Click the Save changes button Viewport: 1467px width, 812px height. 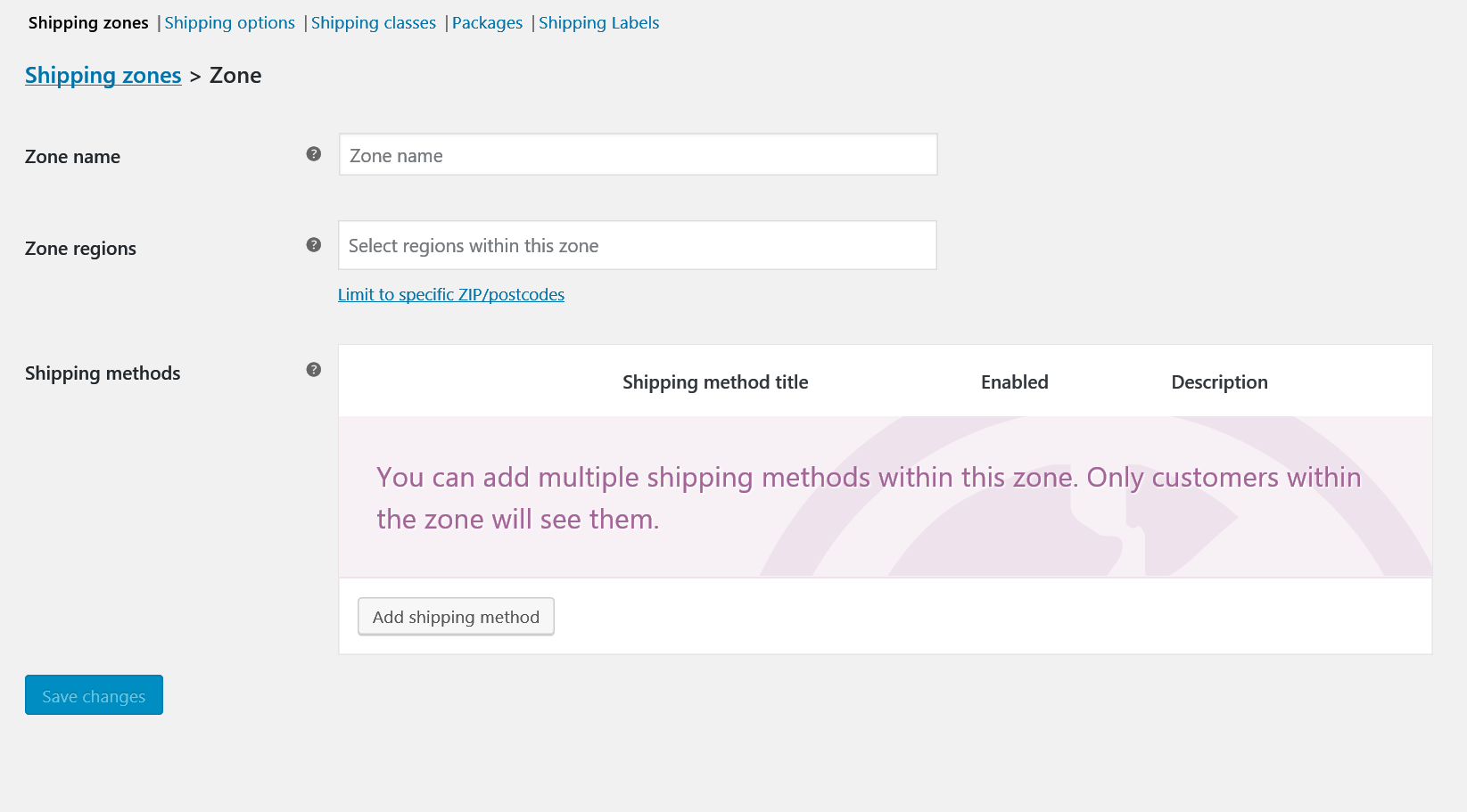tap(94, 695)
